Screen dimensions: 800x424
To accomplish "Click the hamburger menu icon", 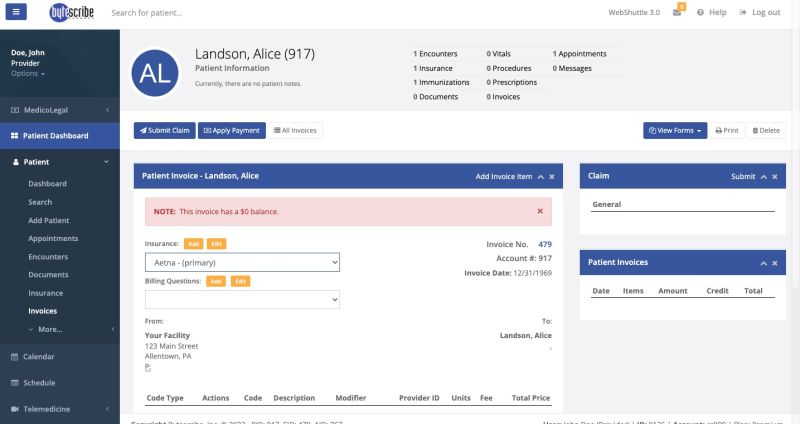I will point(19,12).
